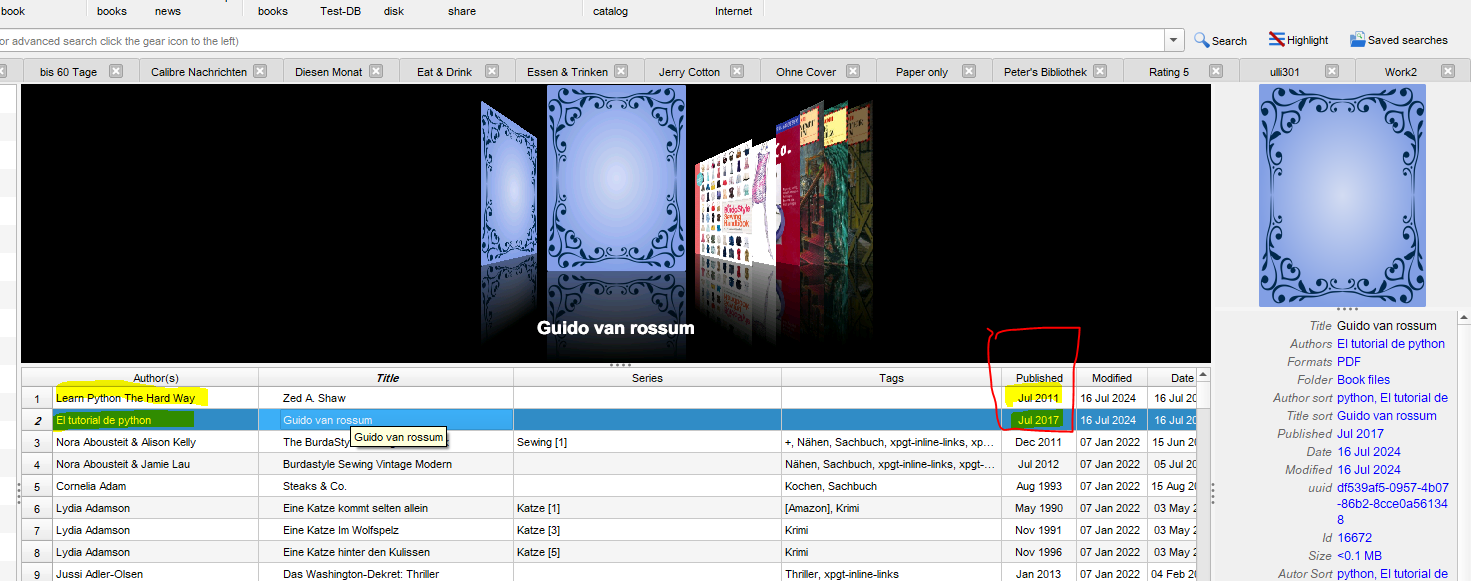Close the 'Jerry Cotton' tab

[x=737, y=71]
